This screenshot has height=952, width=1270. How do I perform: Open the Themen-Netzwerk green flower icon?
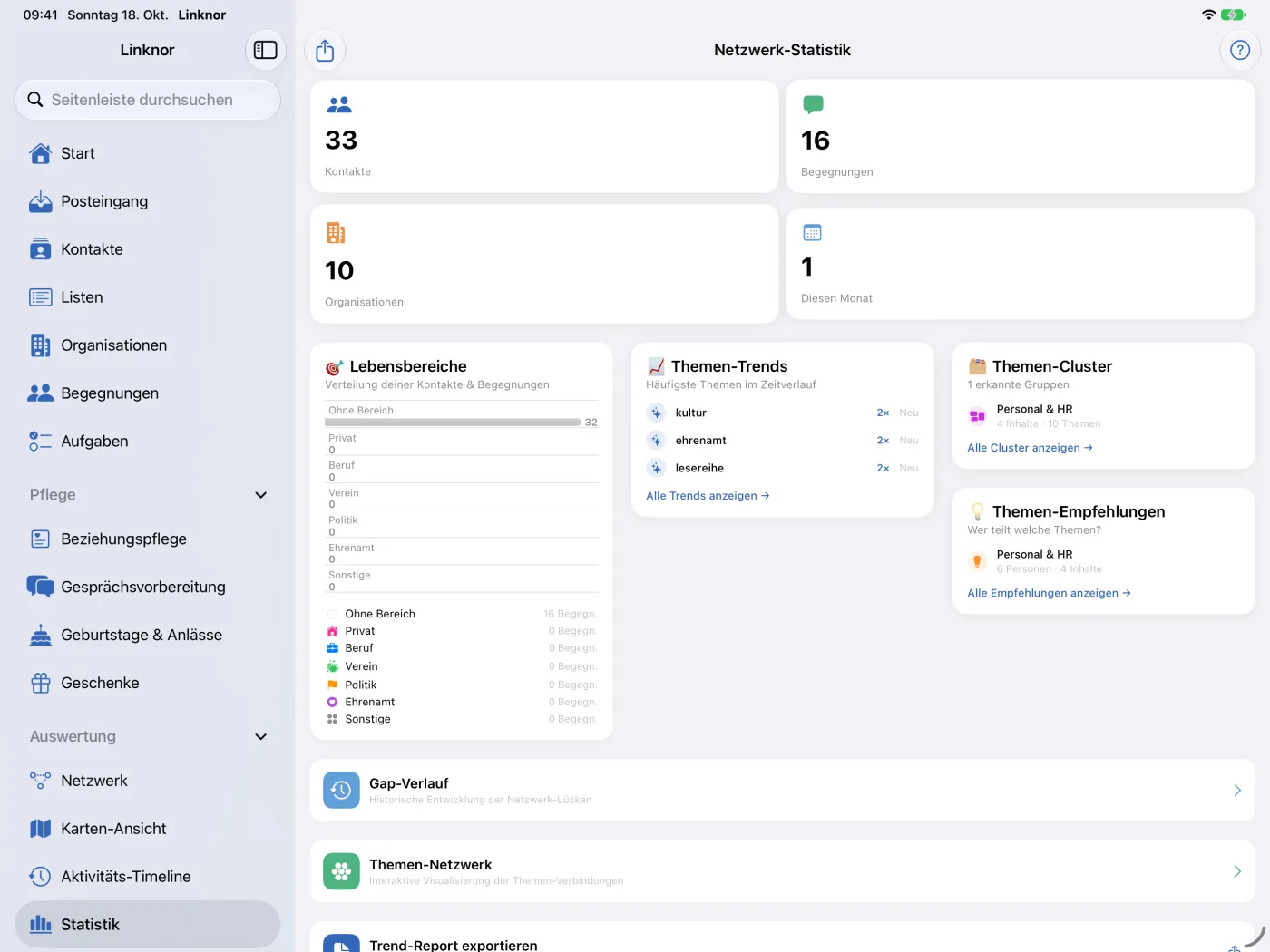(341, 871)
